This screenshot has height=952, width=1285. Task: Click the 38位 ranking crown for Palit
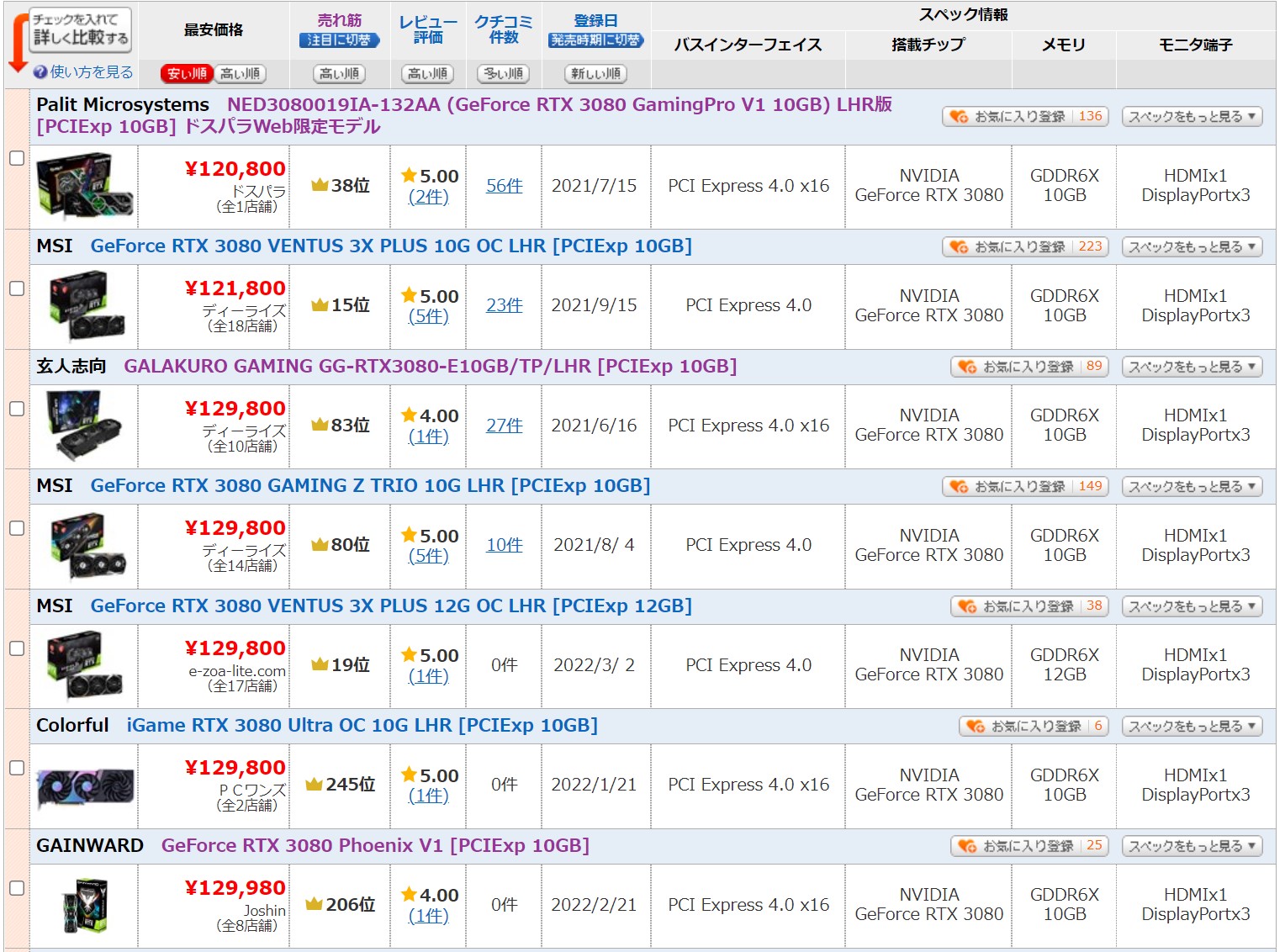coord(320,186)
